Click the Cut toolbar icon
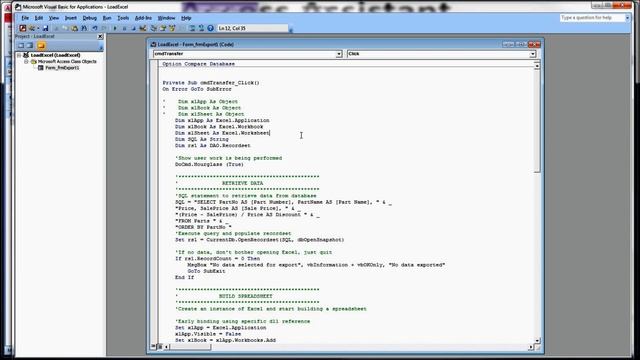This screenshot has height=360, width=640. (57, 28)
